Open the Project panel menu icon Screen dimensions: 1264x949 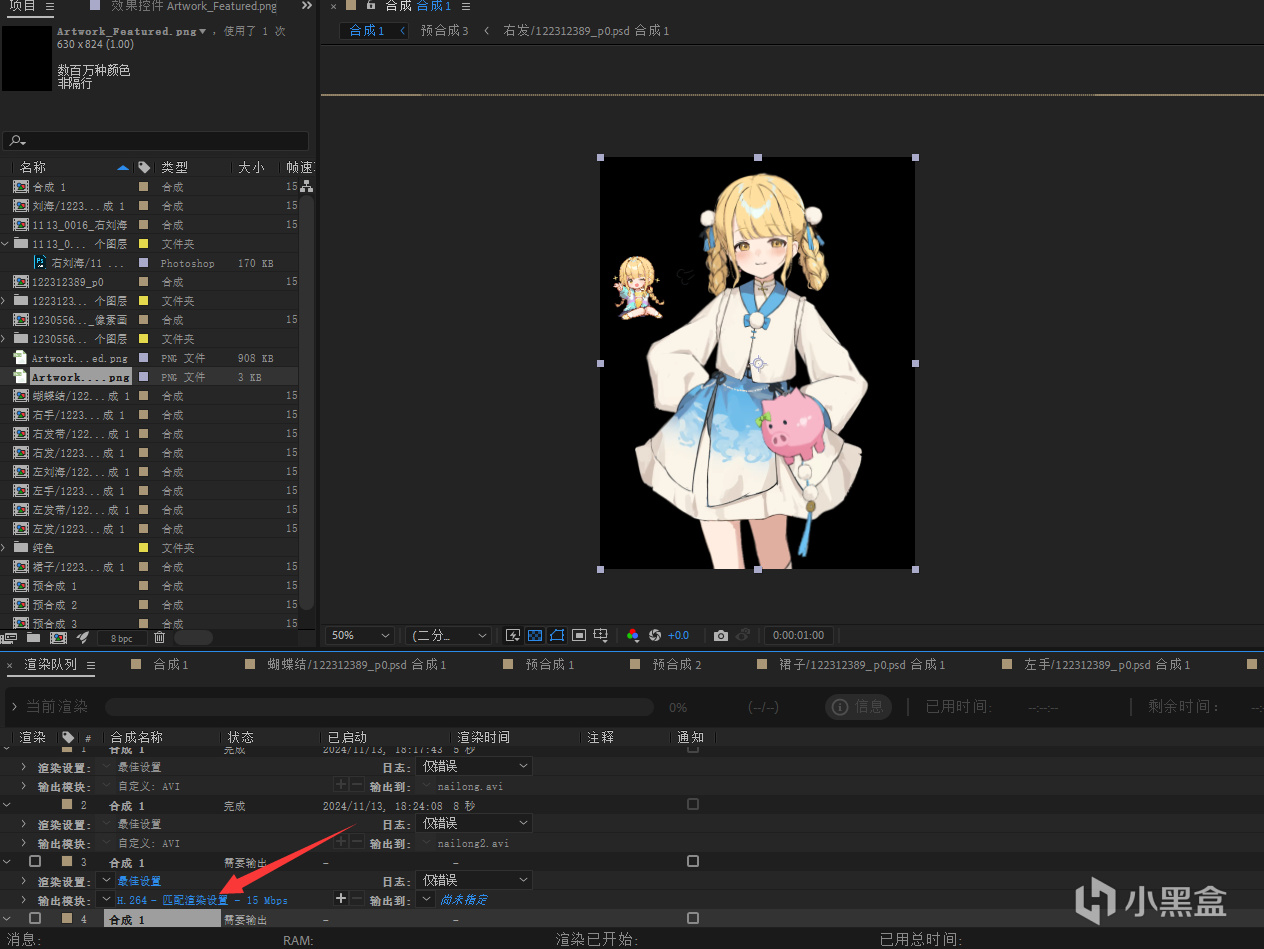[x=50, y=6]
